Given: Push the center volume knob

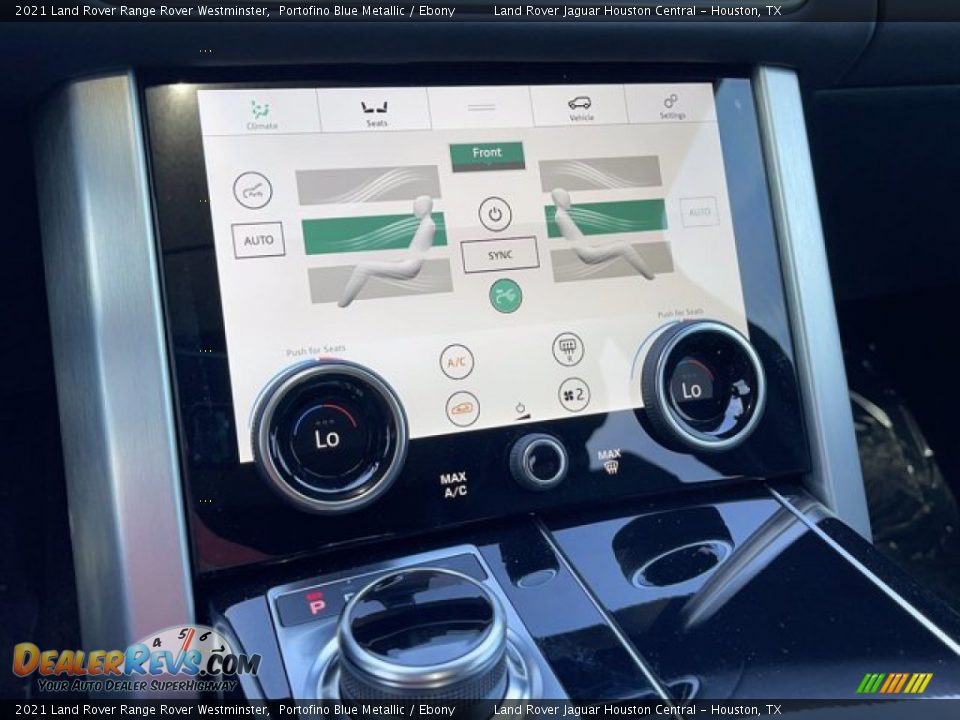Looking at the screenshot, I should (539, 462).
